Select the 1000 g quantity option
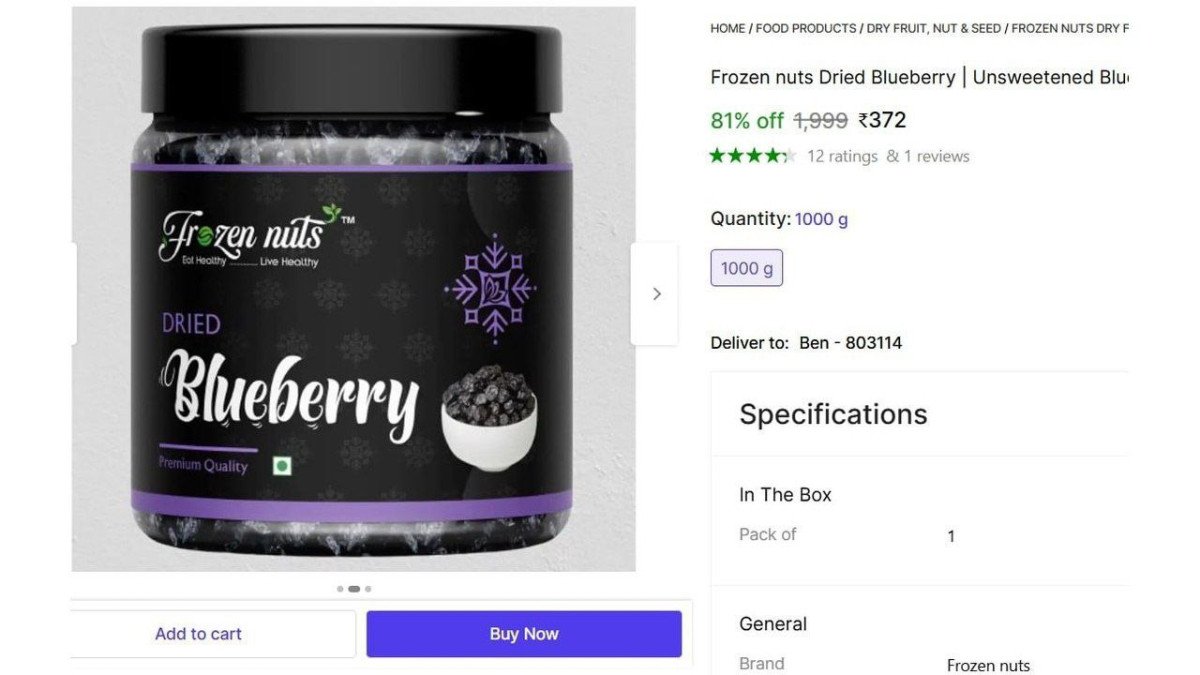 tap(747, 268)
